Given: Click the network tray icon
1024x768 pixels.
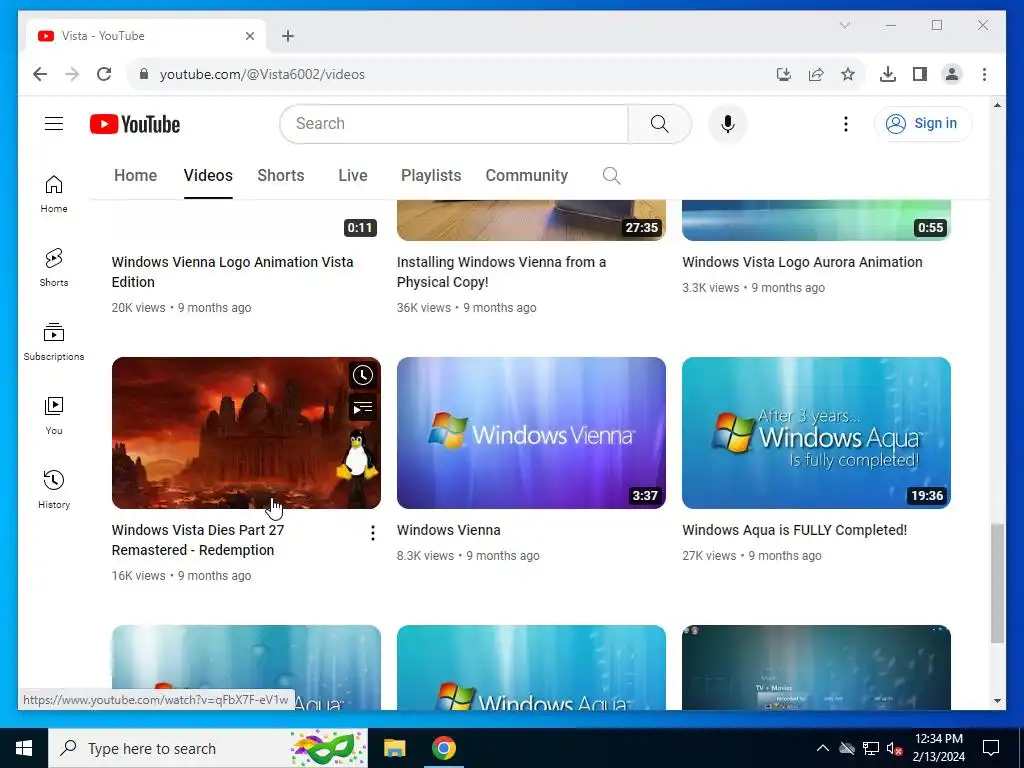Looking at the screenshot, I should point(871,748).
